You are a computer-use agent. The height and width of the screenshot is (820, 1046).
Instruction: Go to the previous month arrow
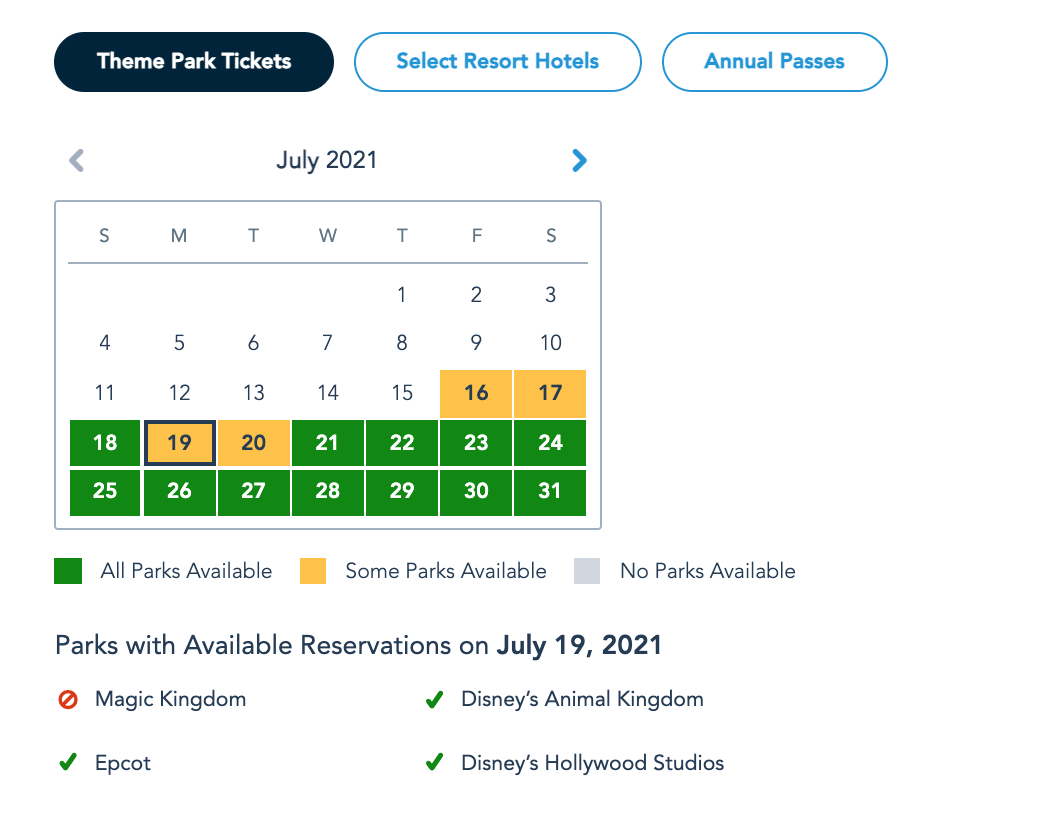(76, 160)
